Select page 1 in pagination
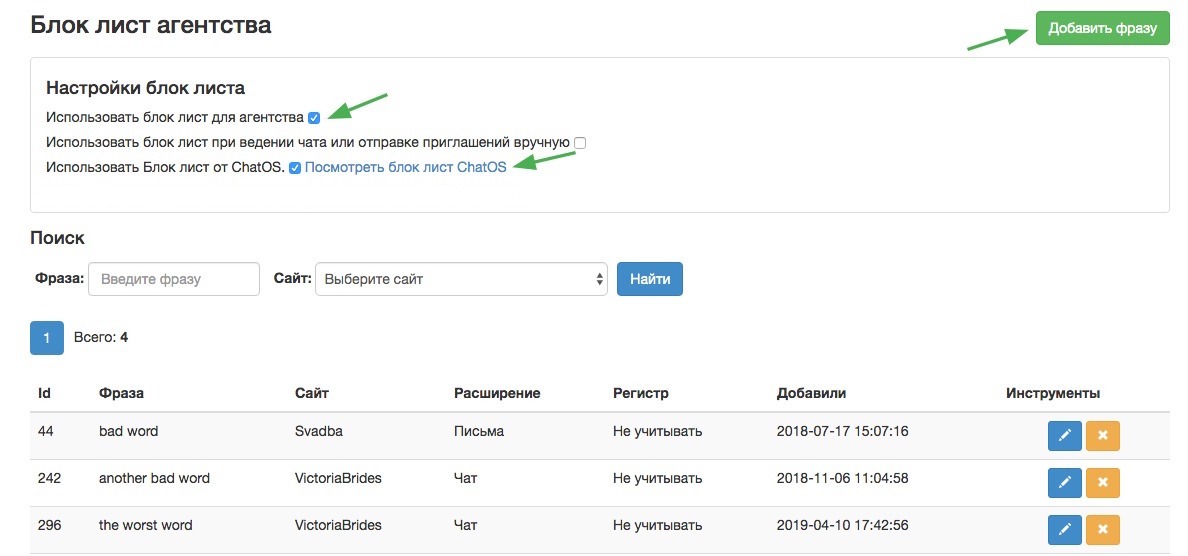Screen dimensions: 1188x556 47,338
